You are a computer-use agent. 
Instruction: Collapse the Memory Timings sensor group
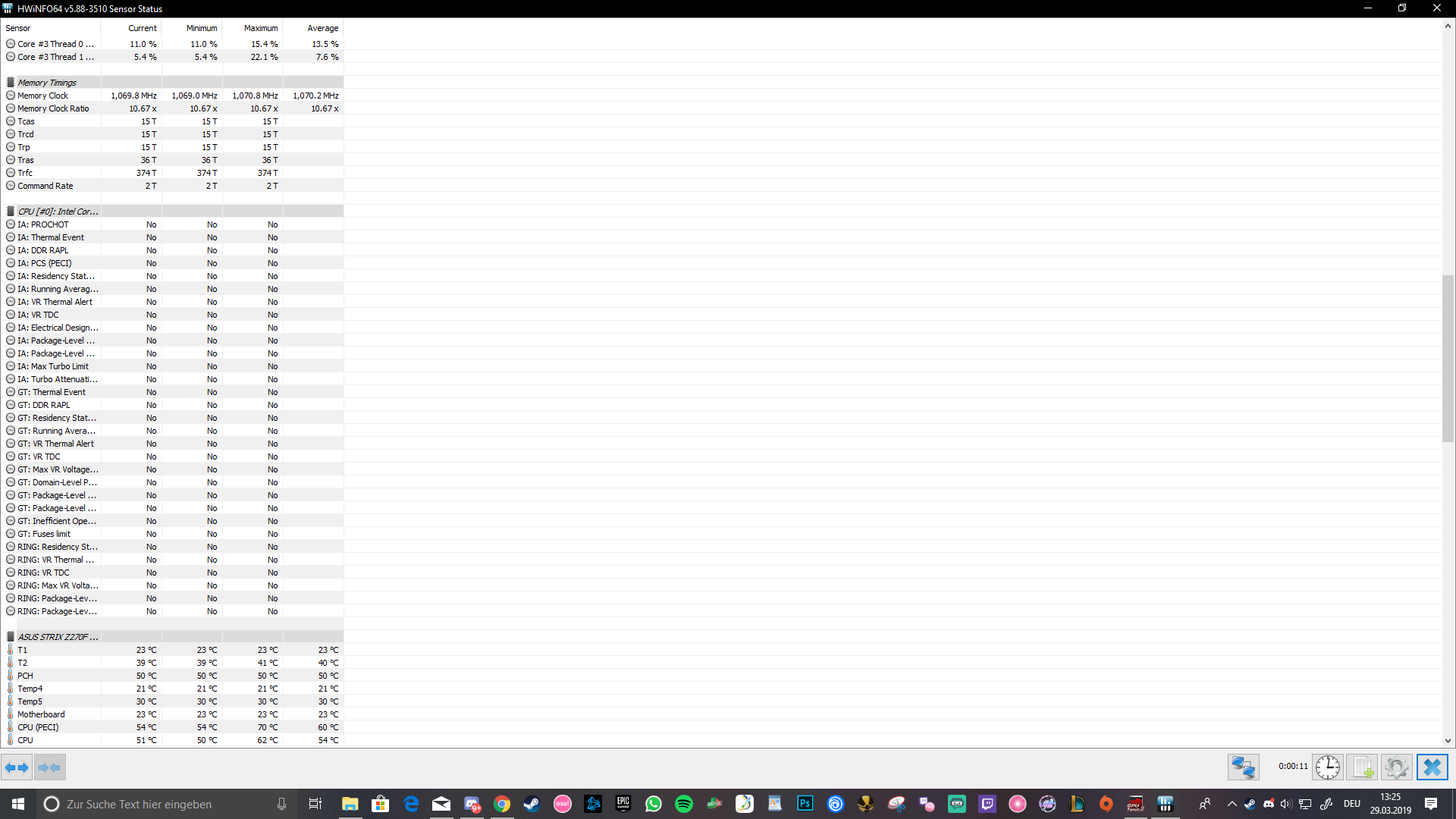(47, 83)
